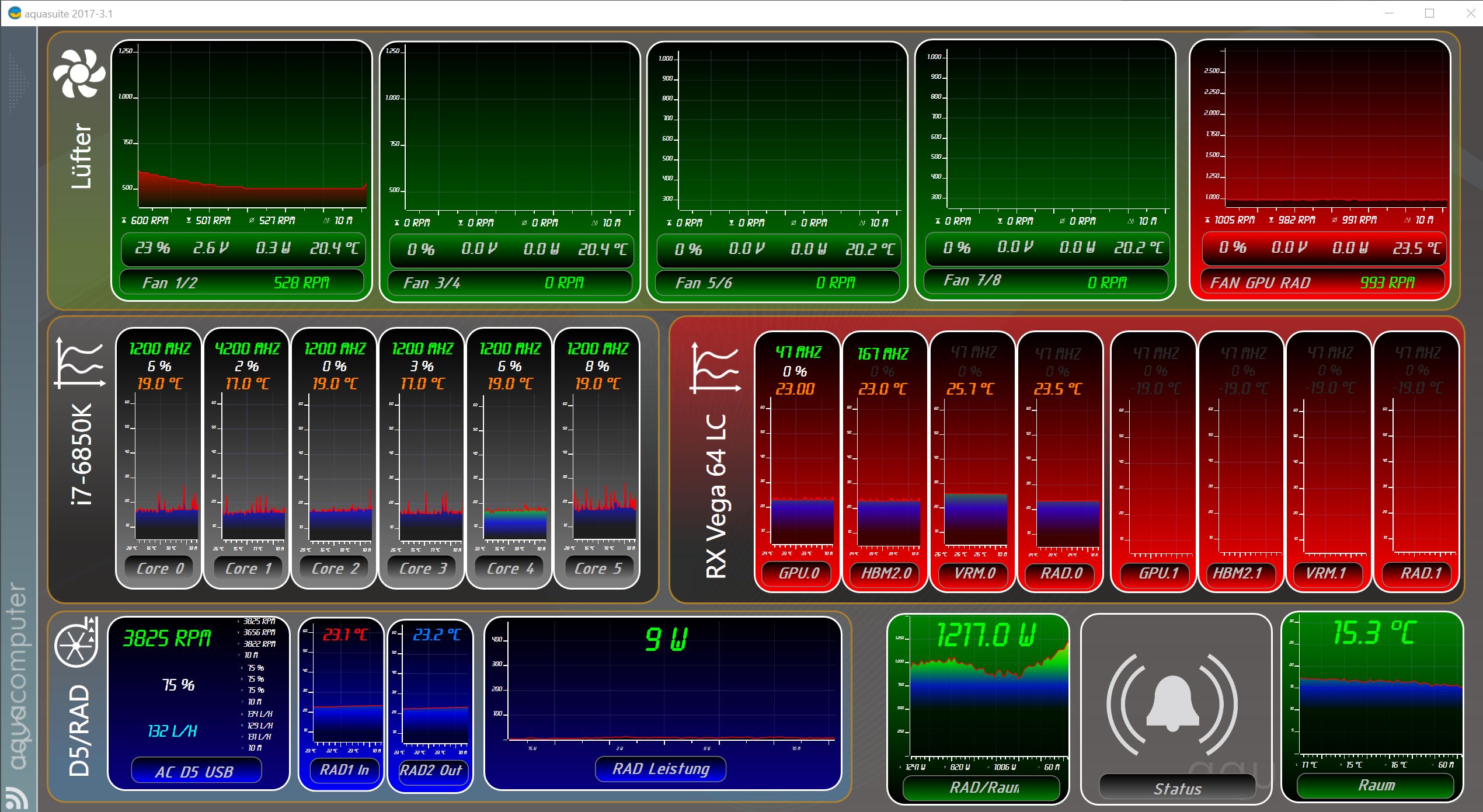Click the RAD1 In temperature graph
The width and height of the screenshot is (1483, 812).
coord(348,690)
